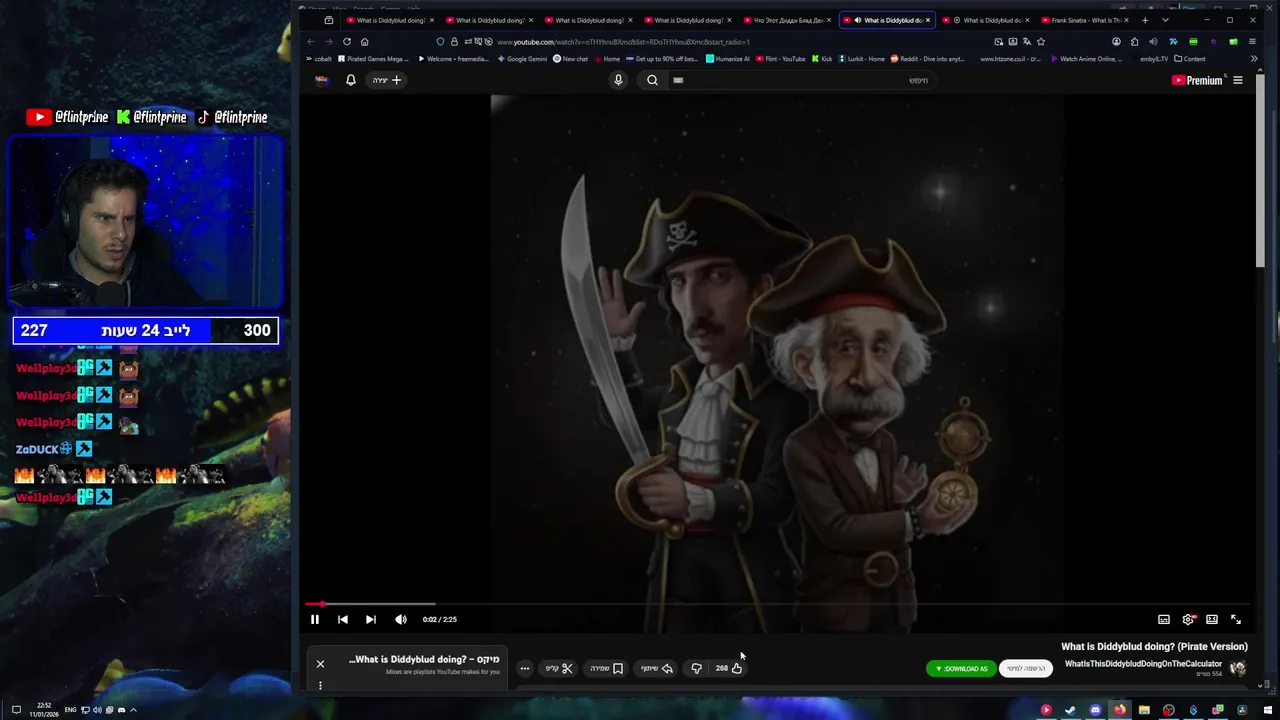Open the taskbar date and time
The width and height of the screenshot is (1280, 720).
tap(45, 710)
